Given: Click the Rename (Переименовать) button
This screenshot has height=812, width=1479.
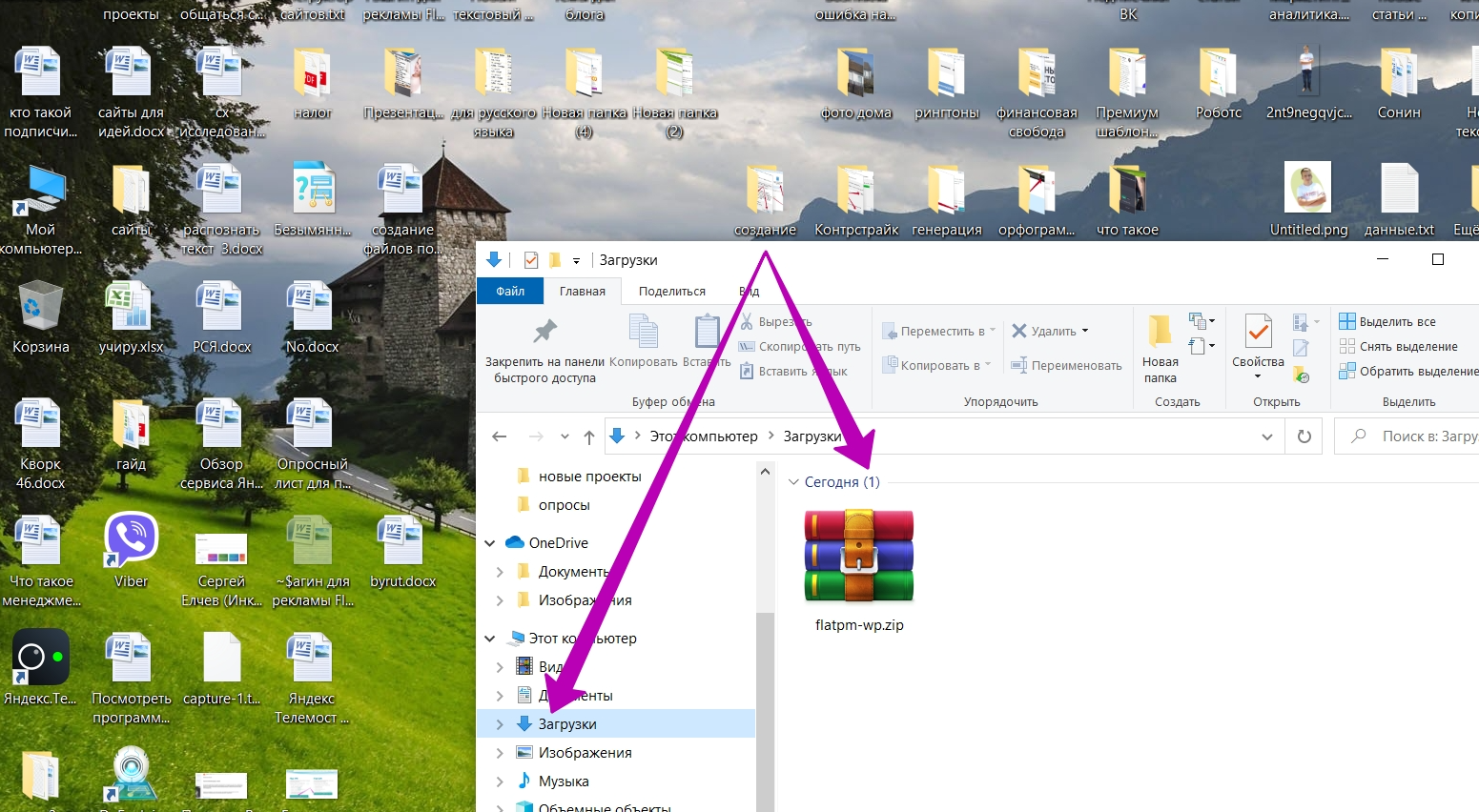Looking at the screenshot, I should coord(1066,365).
